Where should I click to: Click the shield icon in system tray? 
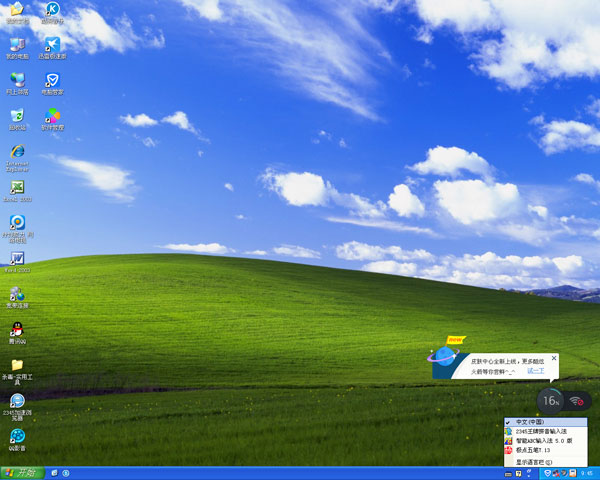[x=548, y=473]
